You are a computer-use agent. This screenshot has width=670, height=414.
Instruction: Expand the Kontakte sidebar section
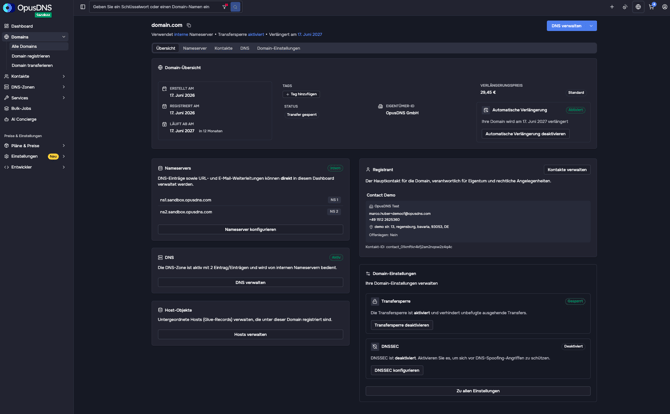tap(64, 76)
